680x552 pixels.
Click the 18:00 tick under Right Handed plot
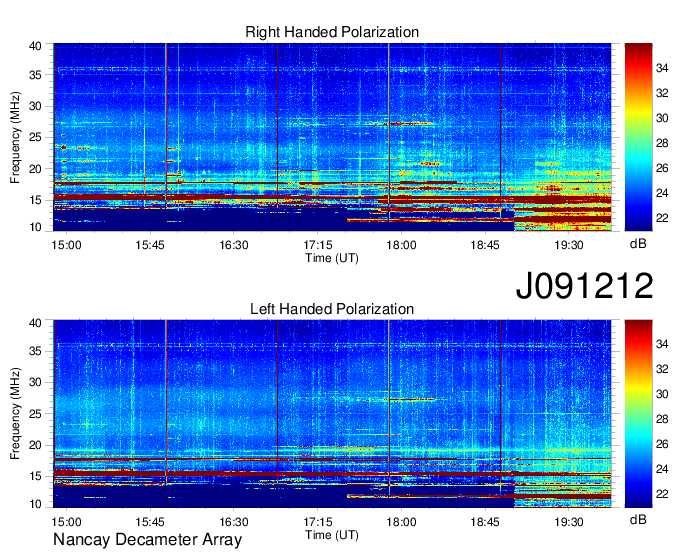(401, 245)
